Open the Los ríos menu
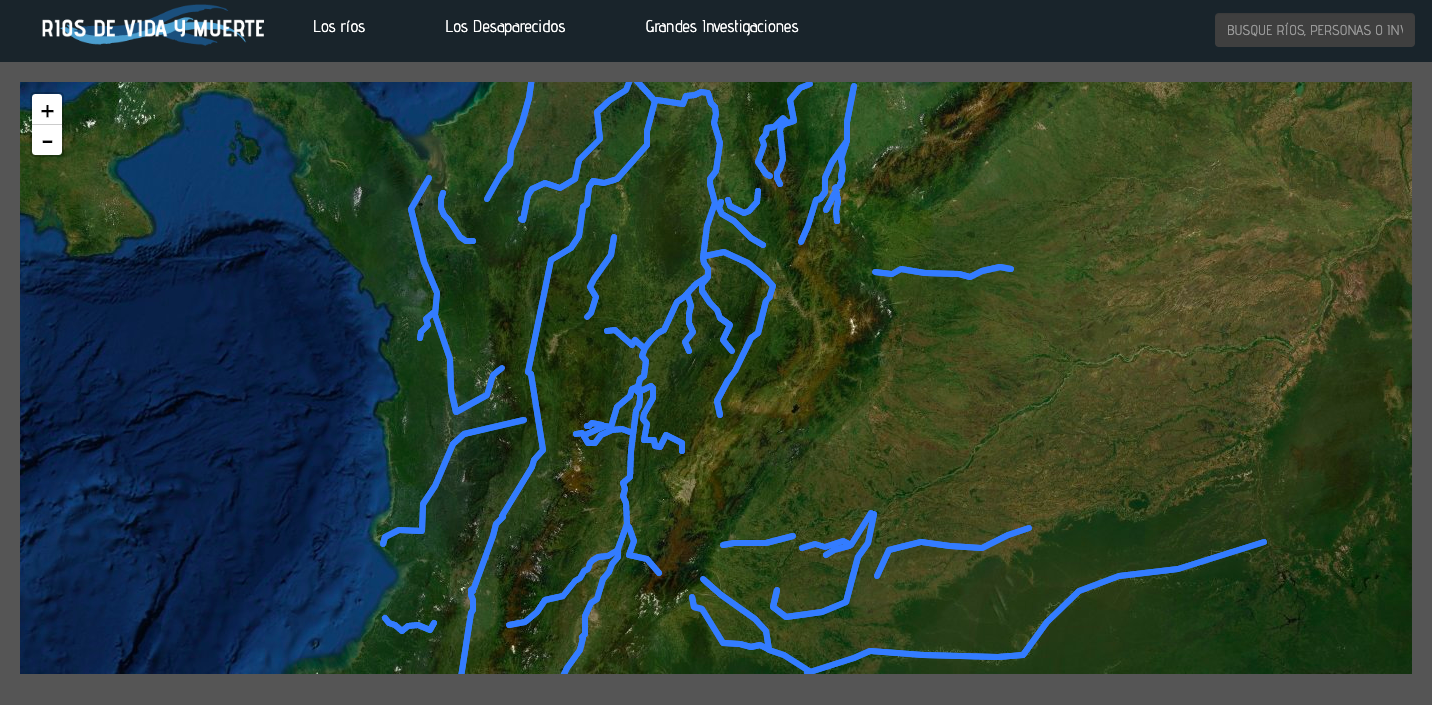The height and width of the screenshot is (705, 1432). 339,27
